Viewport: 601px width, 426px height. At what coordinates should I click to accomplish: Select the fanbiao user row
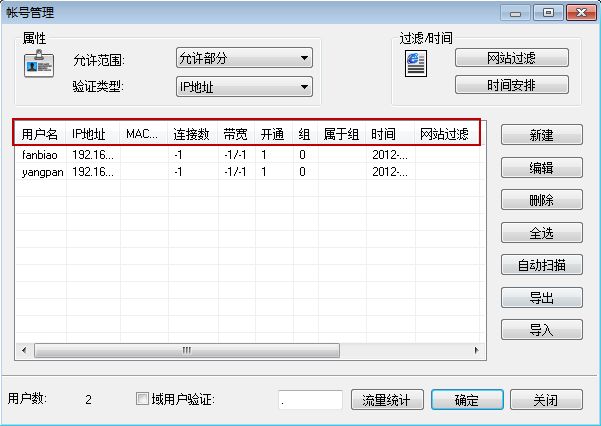247,155
